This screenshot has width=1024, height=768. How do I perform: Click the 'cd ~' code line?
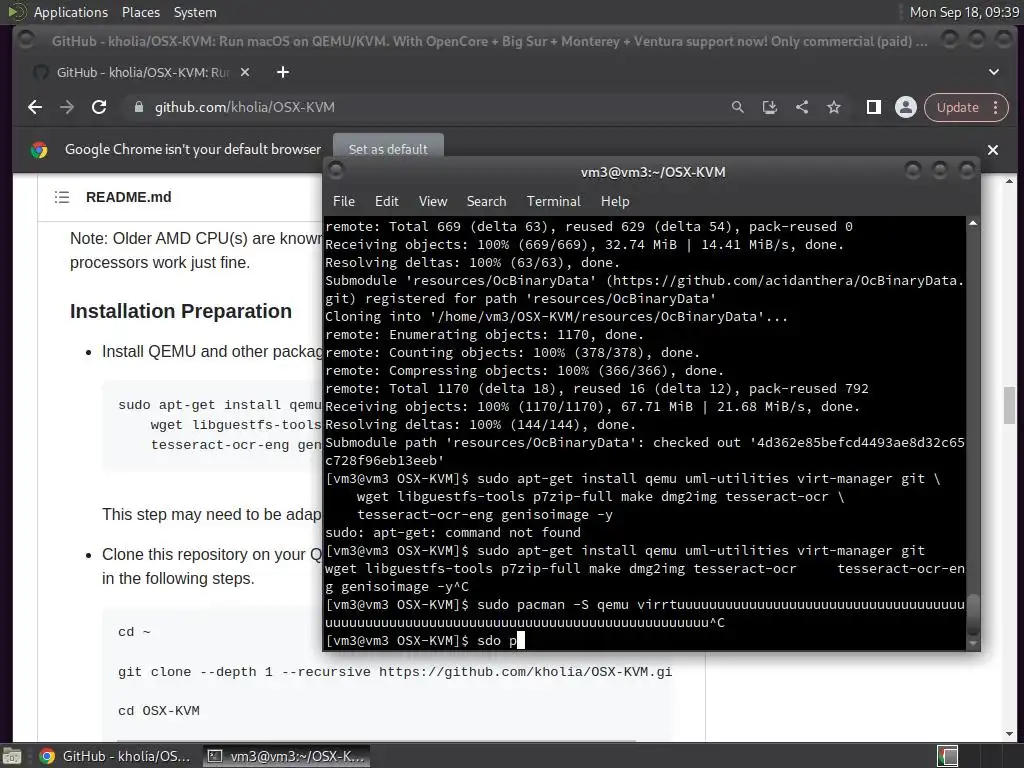[135, 632]
